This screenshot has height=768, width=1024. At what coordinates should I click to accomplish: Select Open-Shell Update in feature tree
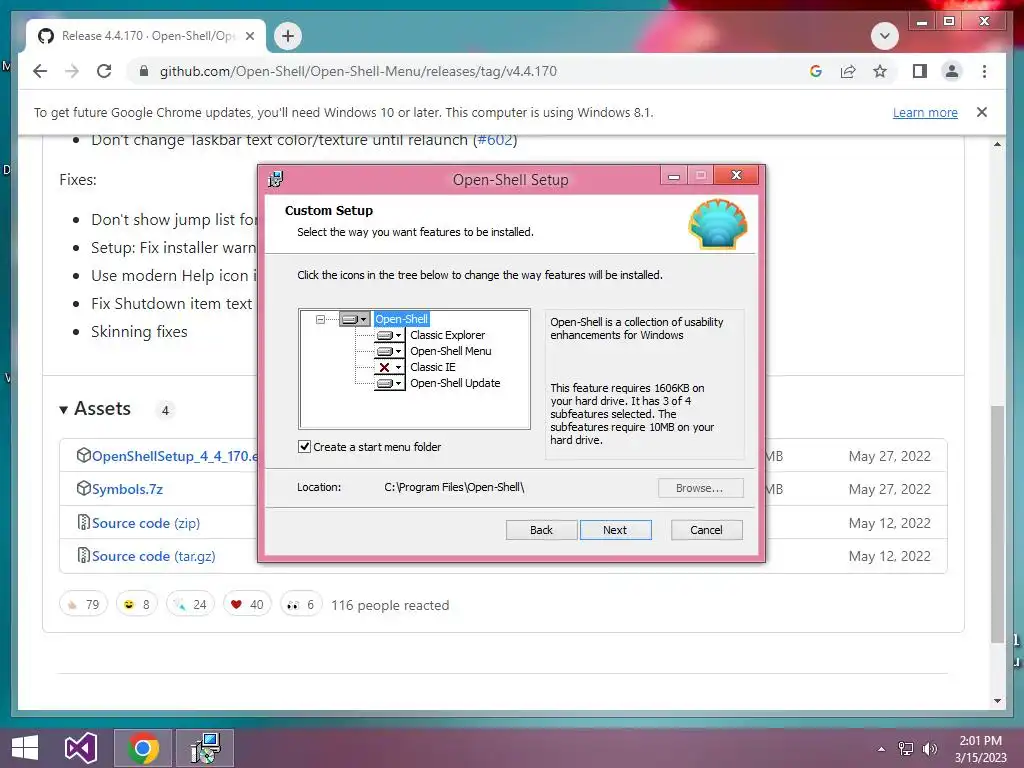coord(455,383)
